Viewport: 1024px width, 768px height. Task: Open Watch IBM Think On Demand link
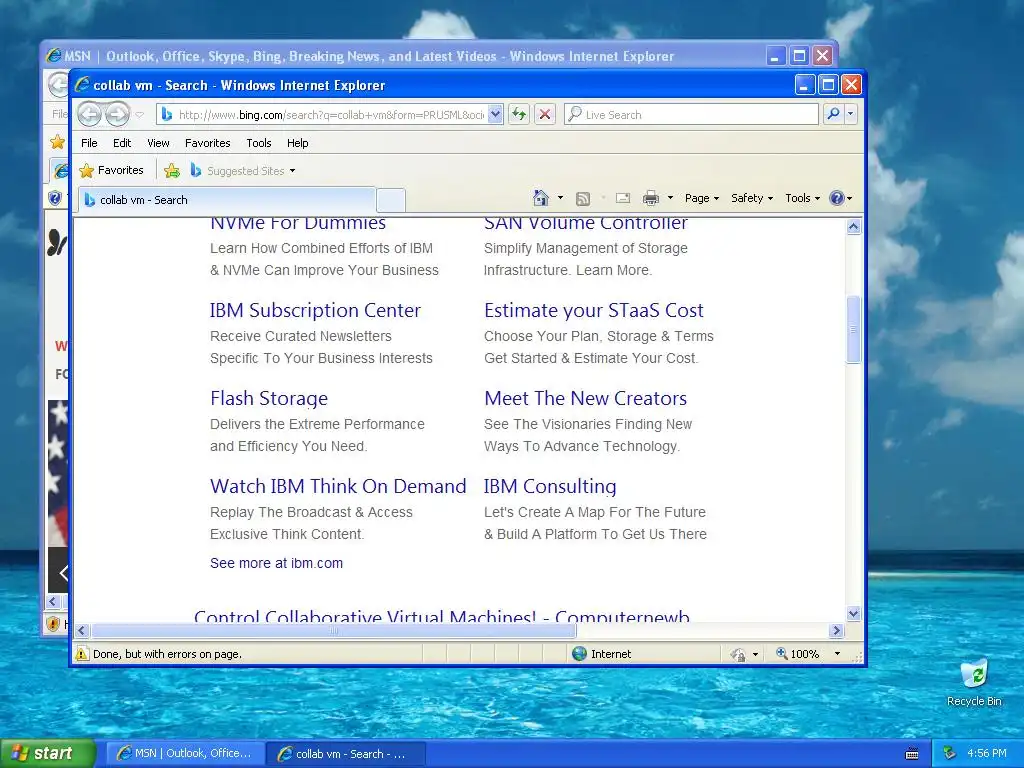(338, 486)
